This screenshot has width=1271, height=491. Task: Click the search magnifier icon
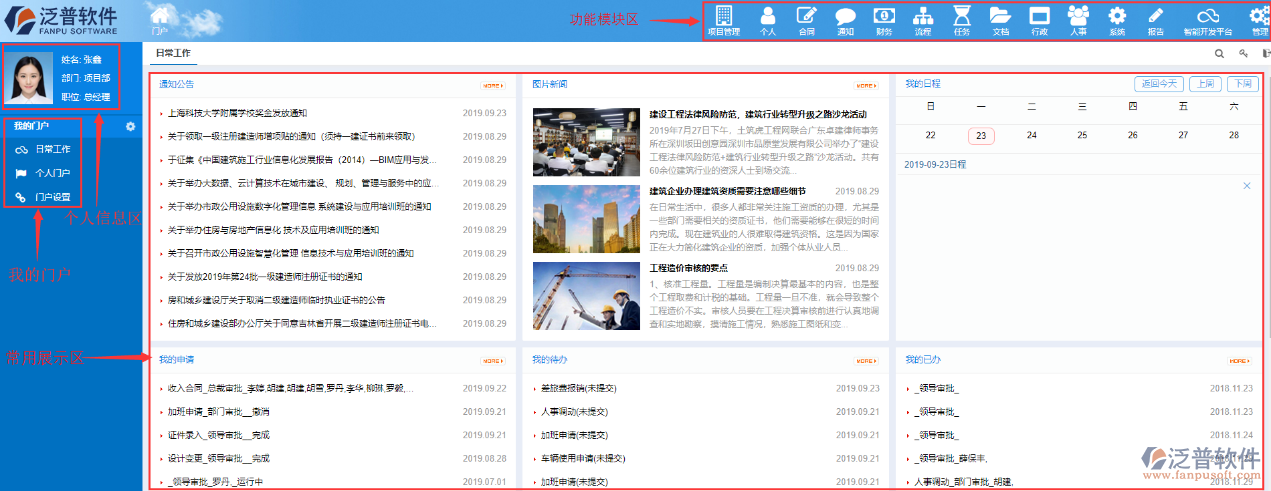coord(1219,54)
